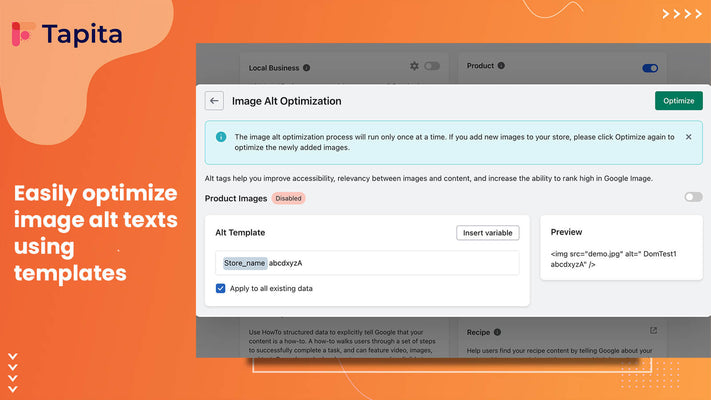Click the Preview image code text
The image size is (711, 400).
[614, 260]
